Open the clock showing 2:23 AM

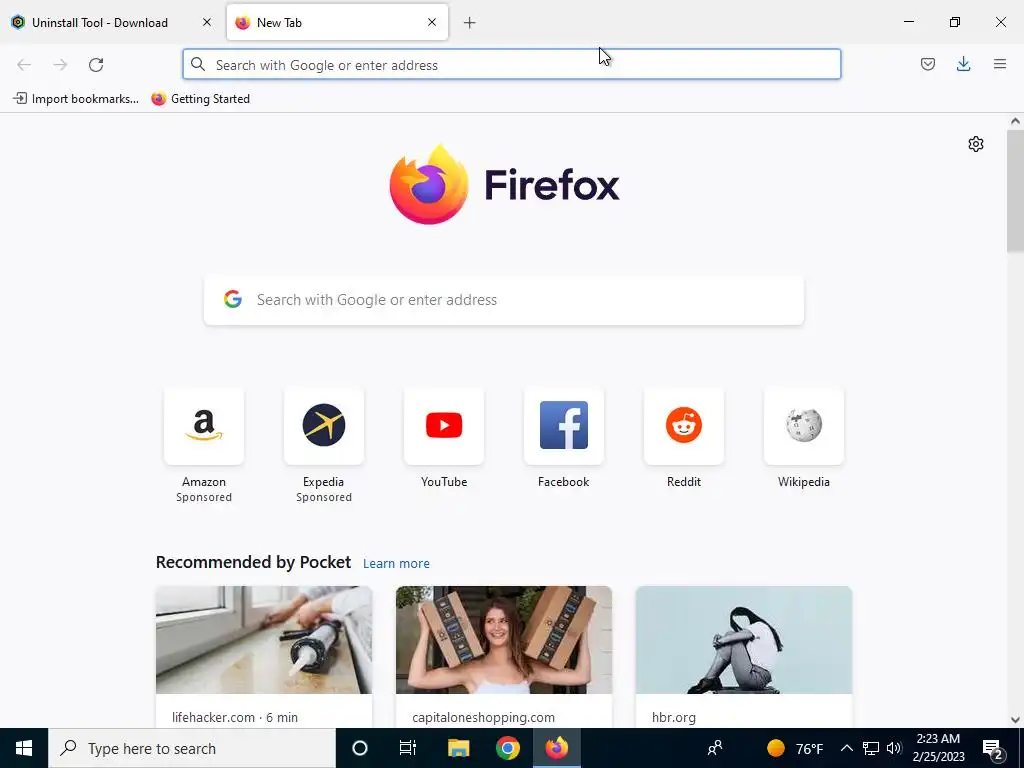[x=938, y=748]
